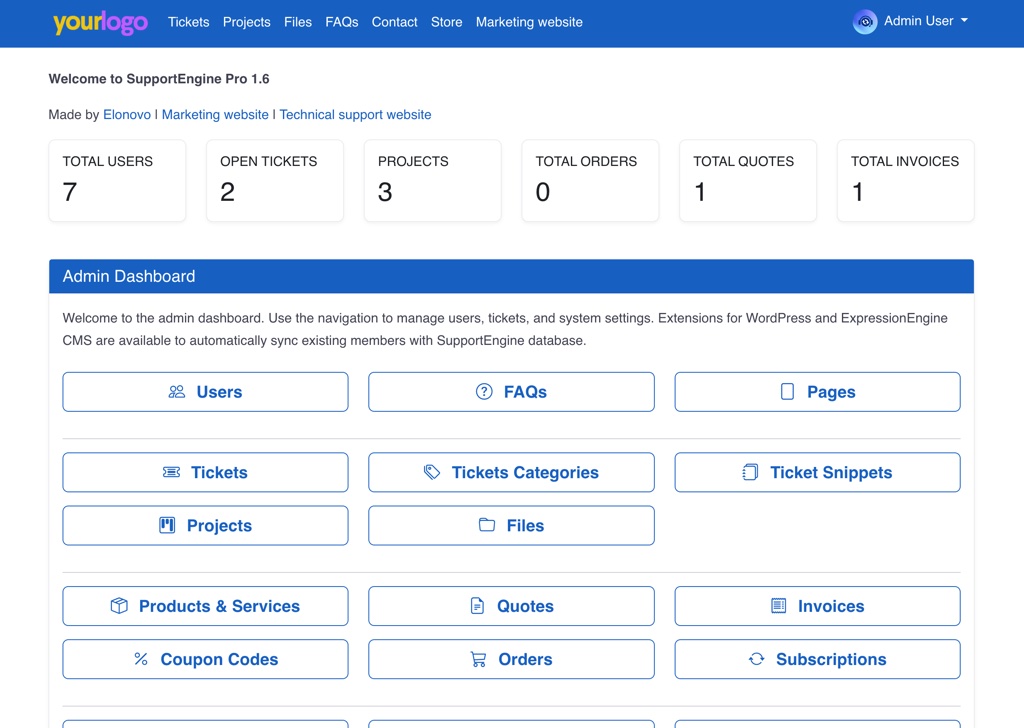Viewport: 1024px width, 728px height.
Task: Click the box icon on Products & Services
Action: click(119, 606)
